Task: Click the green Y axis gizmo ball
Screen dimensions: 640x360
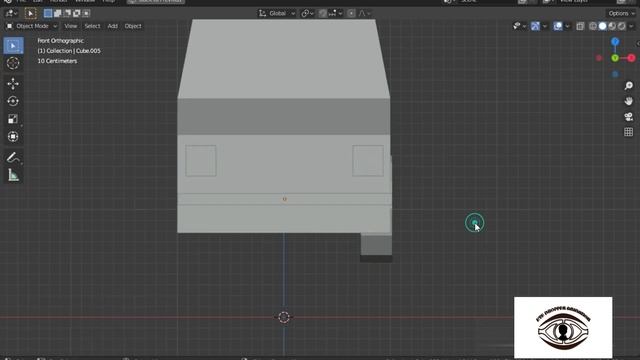Action: tap(615, 58)
